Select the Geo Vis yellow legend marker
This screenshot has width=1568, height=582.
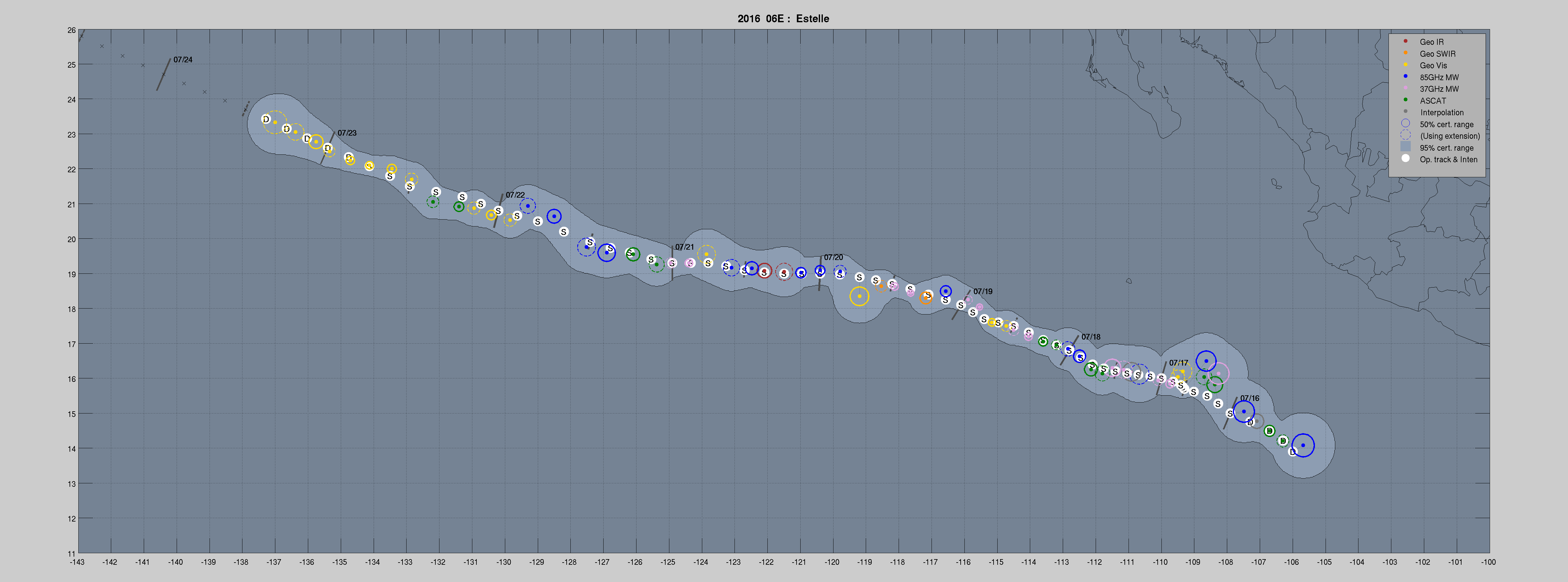[x=1405, y=65]
